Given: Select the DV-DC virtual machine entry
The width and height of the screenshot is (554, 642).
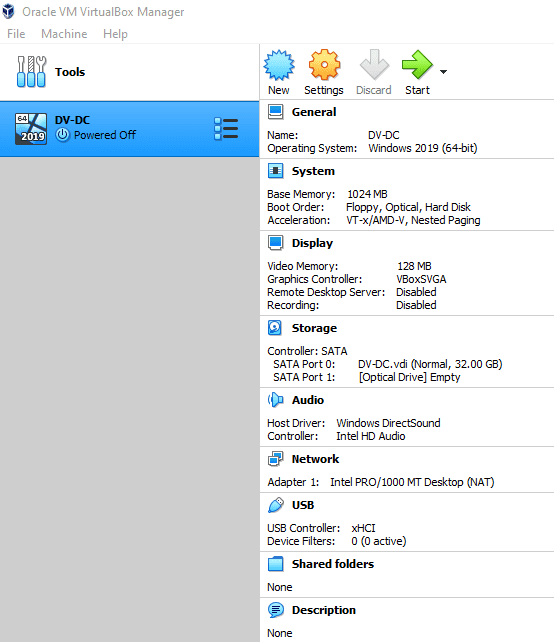Looking at the screenshot, I should pyautogui.click(x=129, y=129).
